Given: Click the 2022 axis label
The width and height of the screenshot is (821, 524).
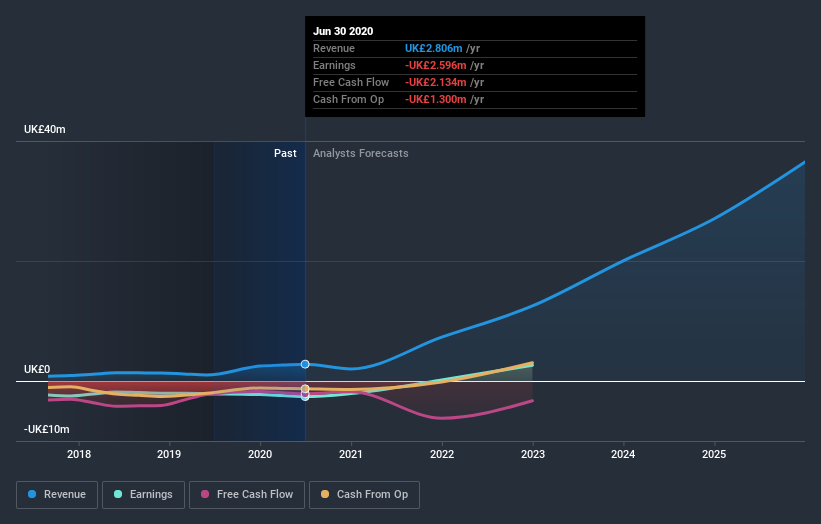Looking at the screenshot, I should (442, 454).
